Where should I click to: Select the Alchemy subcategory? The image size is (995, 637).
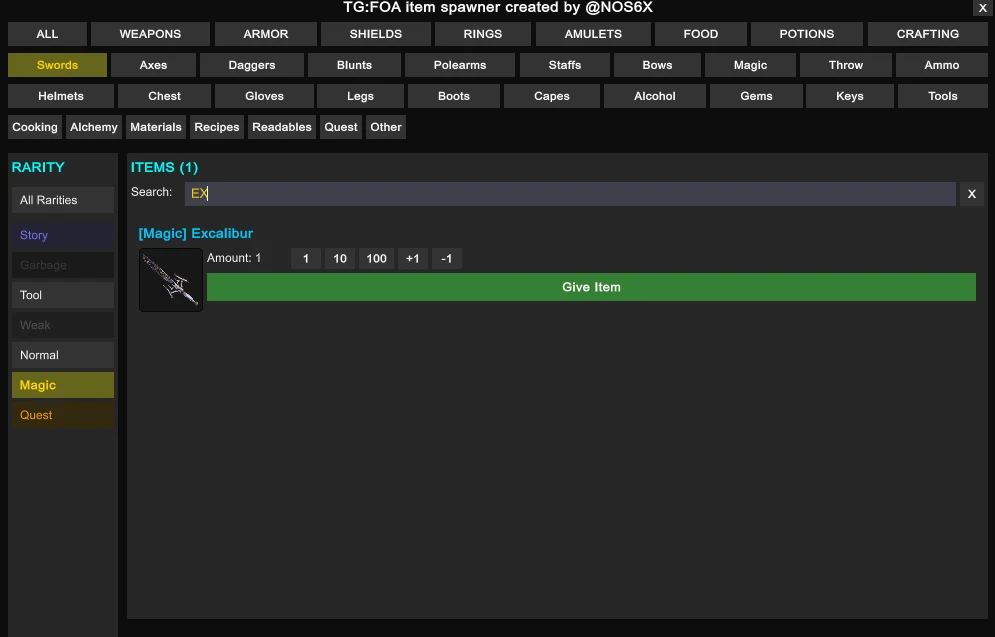(x=94, y=128)
